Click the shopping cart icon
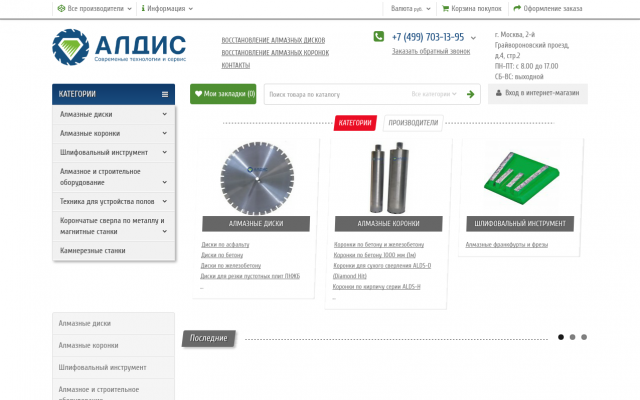The image size is (640, 400). [445, 8]
